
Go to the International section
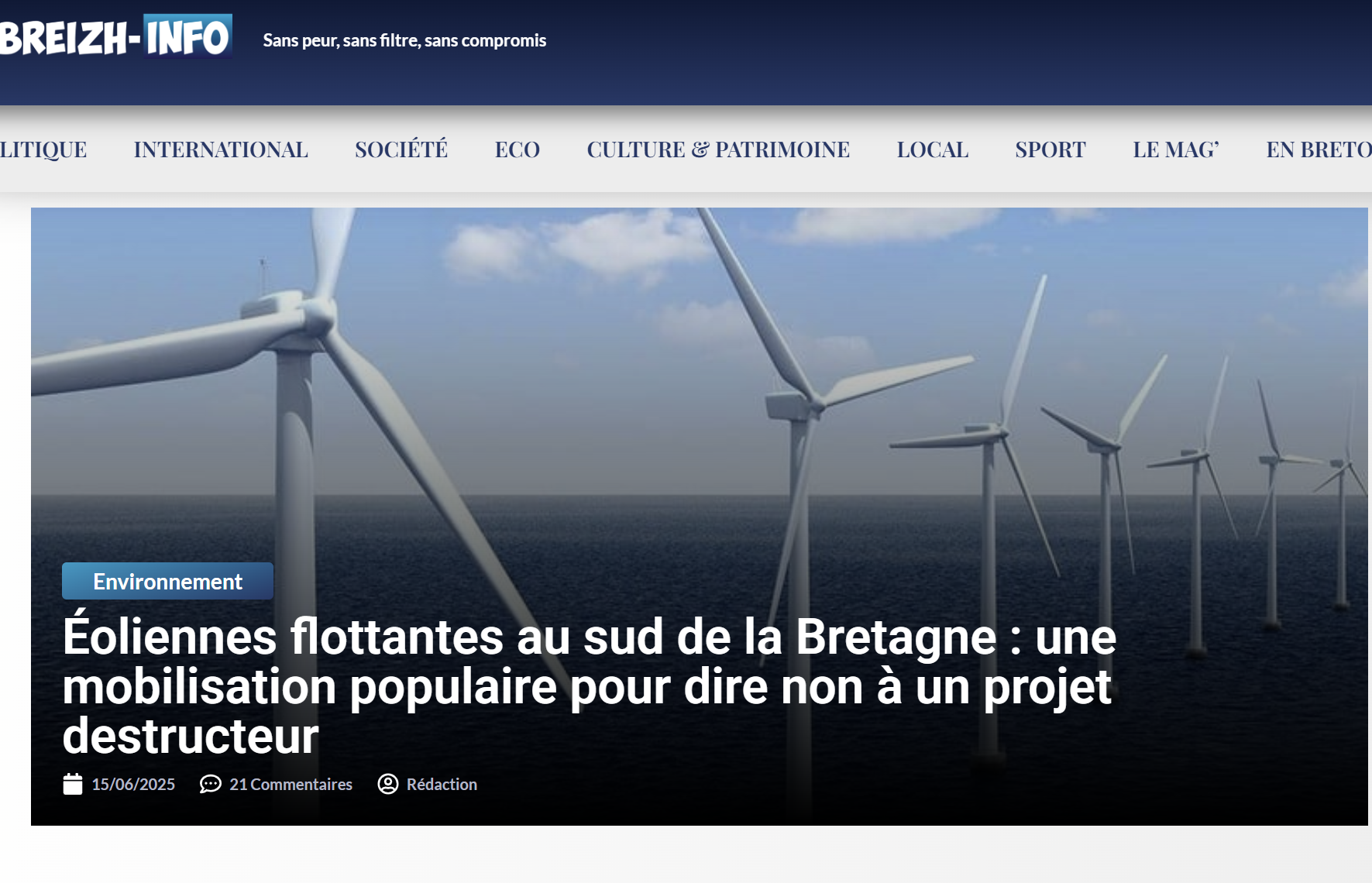click(221, 149)
